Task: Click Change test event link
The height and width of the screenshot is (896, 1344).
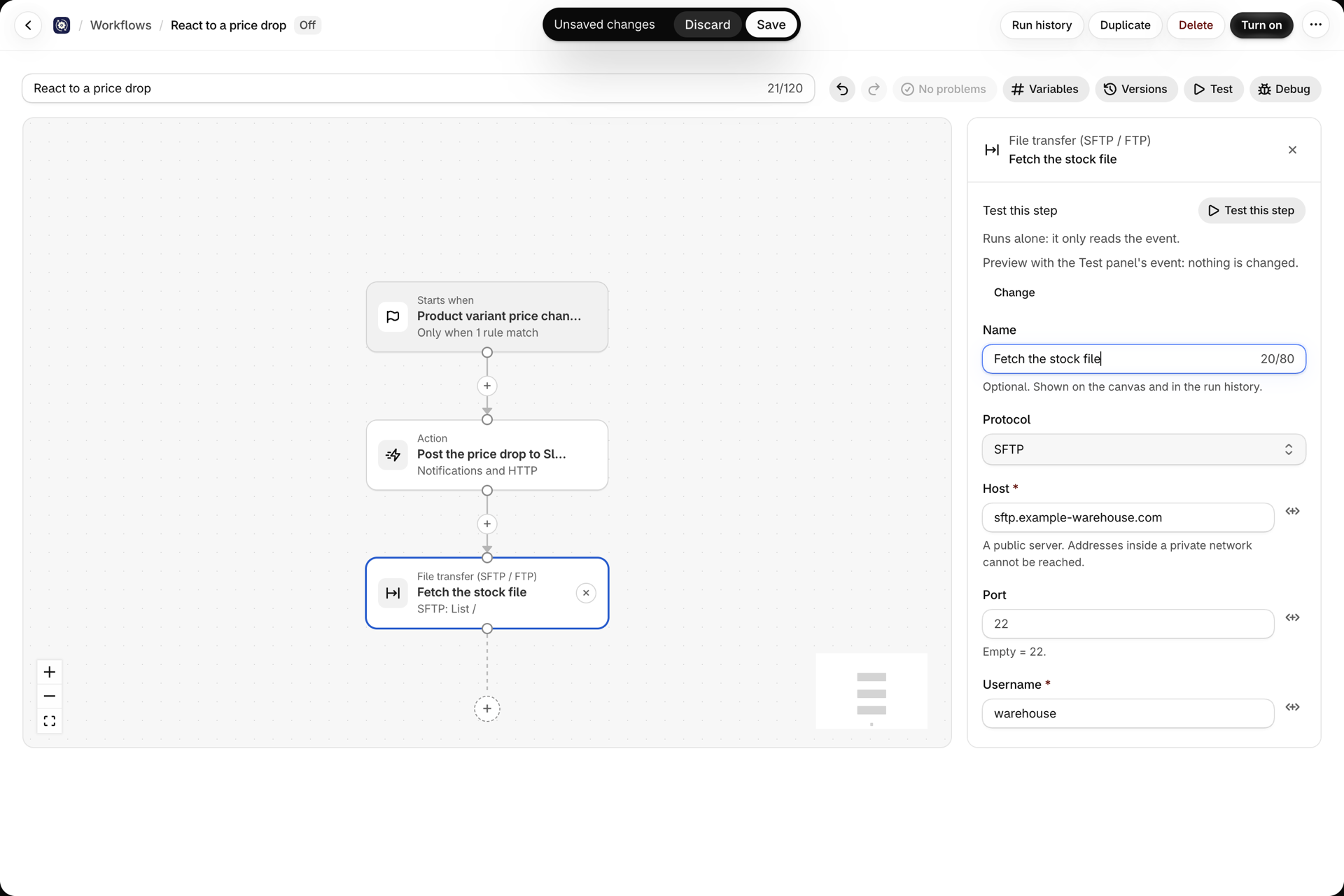Action: point(1014,293)
